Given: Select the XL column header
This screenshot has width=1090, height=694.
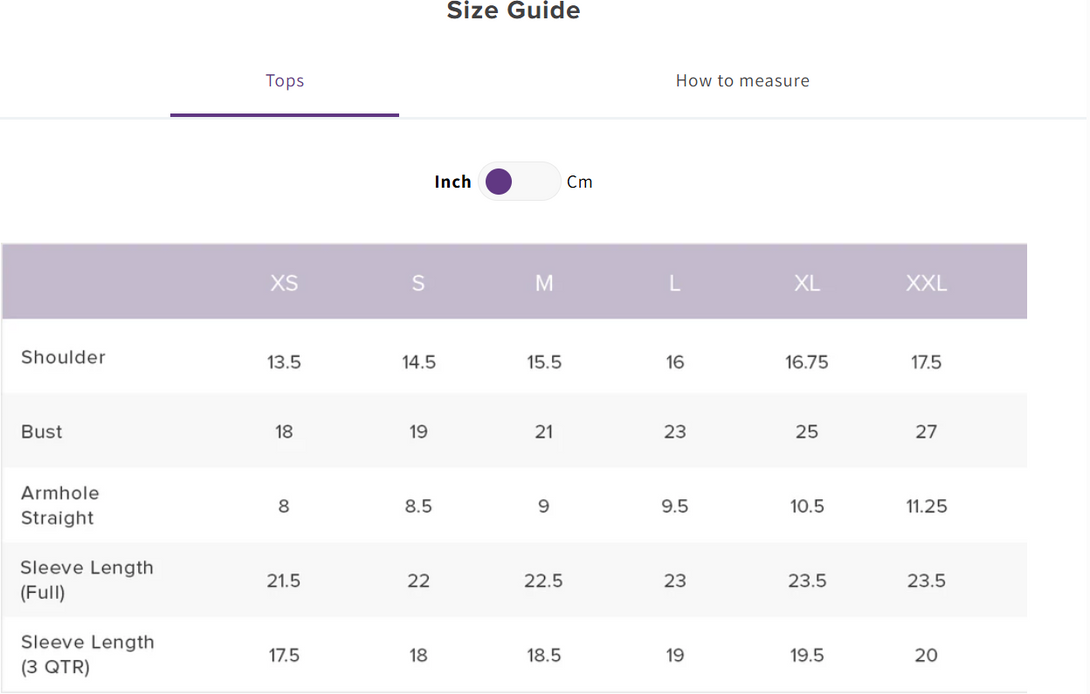Looking at the screenshot, I should click(x=807, y=283).
